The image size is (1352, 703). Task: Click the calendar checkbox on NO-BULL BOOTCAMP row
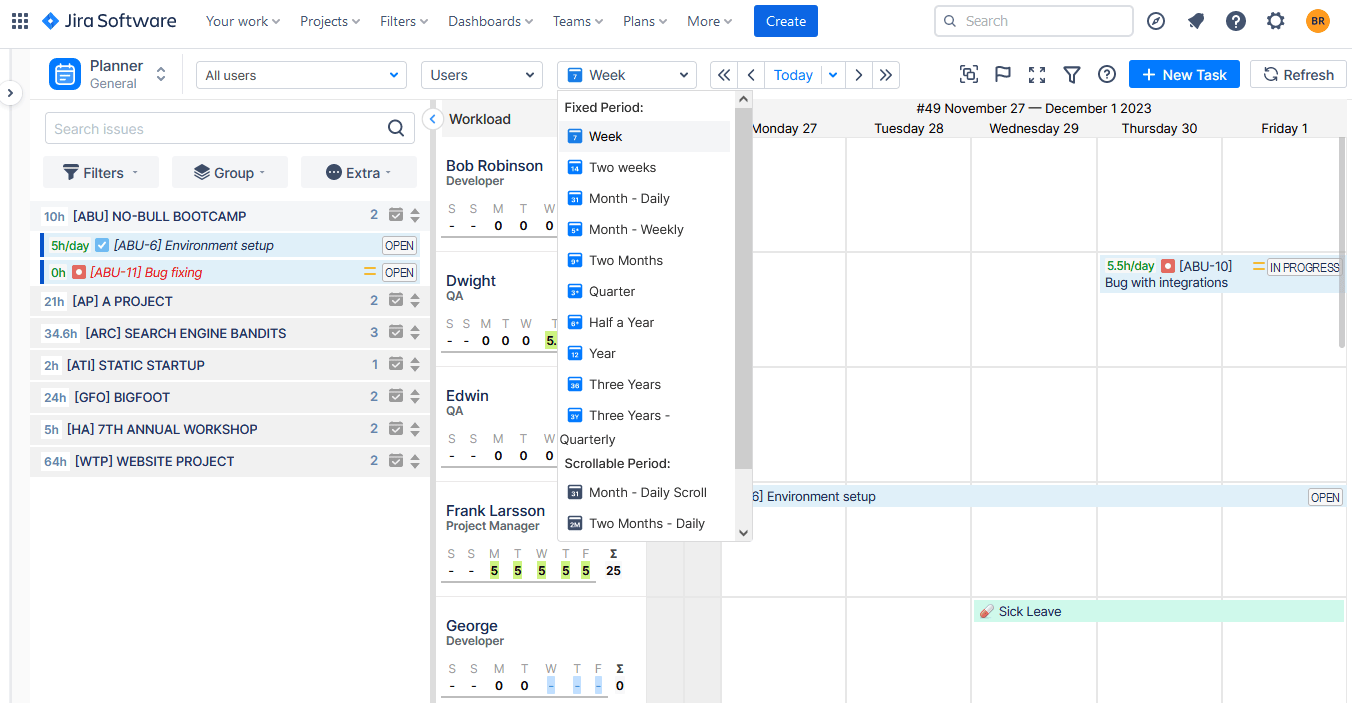(394, 214)
